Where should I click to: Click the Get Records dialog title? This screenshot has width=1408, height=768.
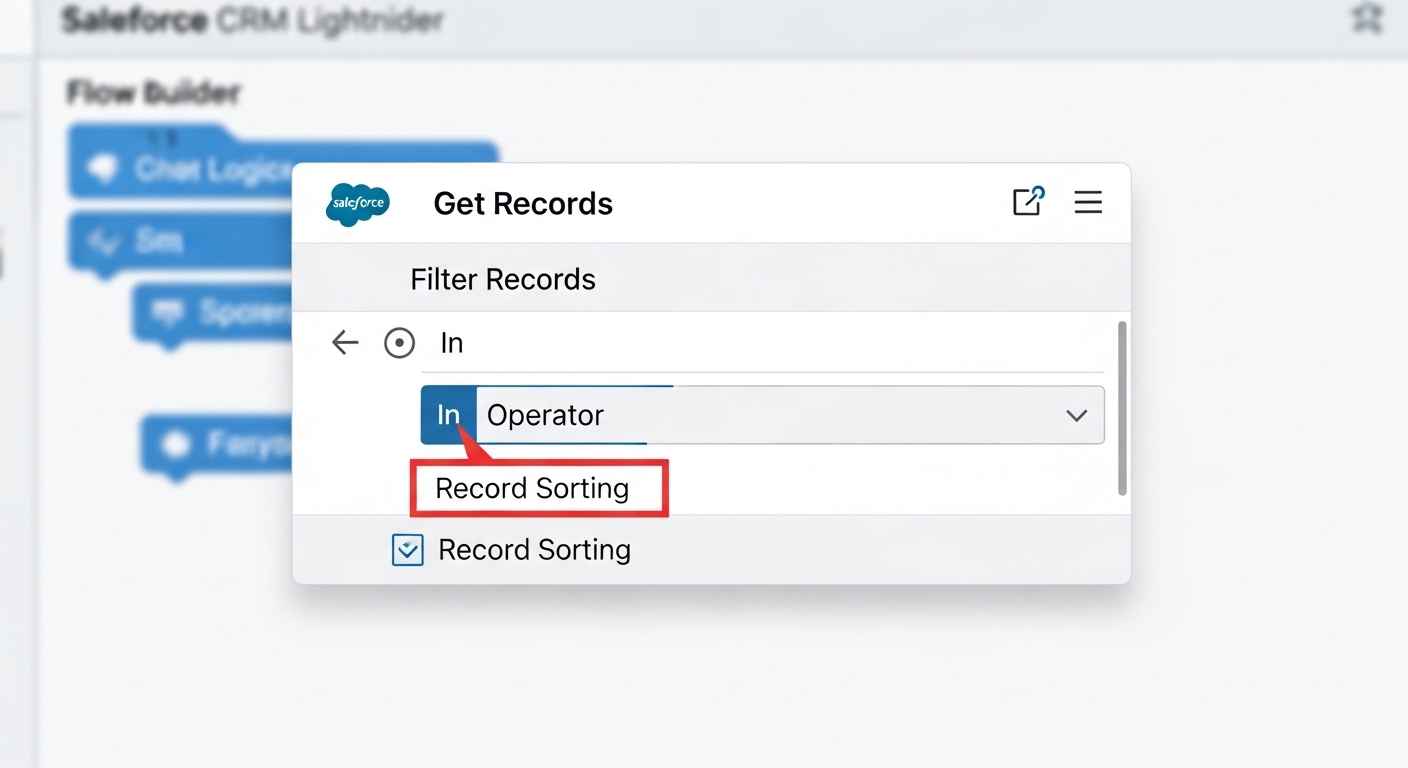[522, 203]
